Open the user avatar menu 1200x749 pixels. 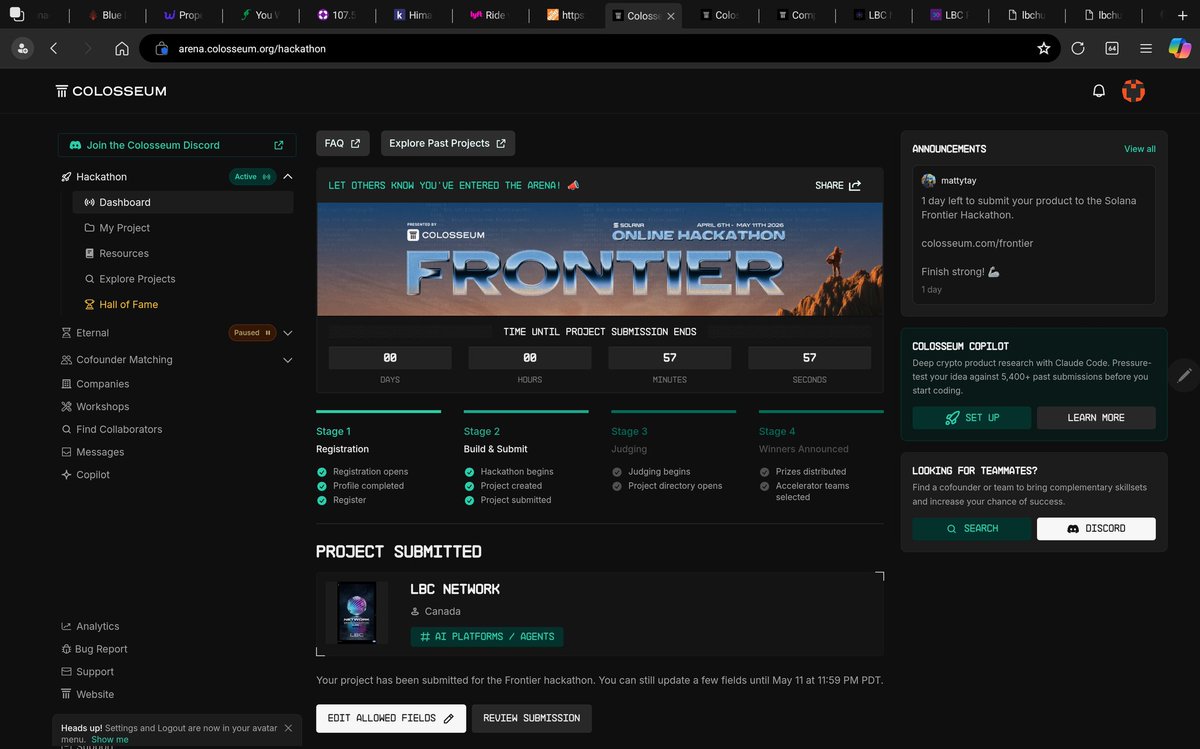click(1133, 91)
